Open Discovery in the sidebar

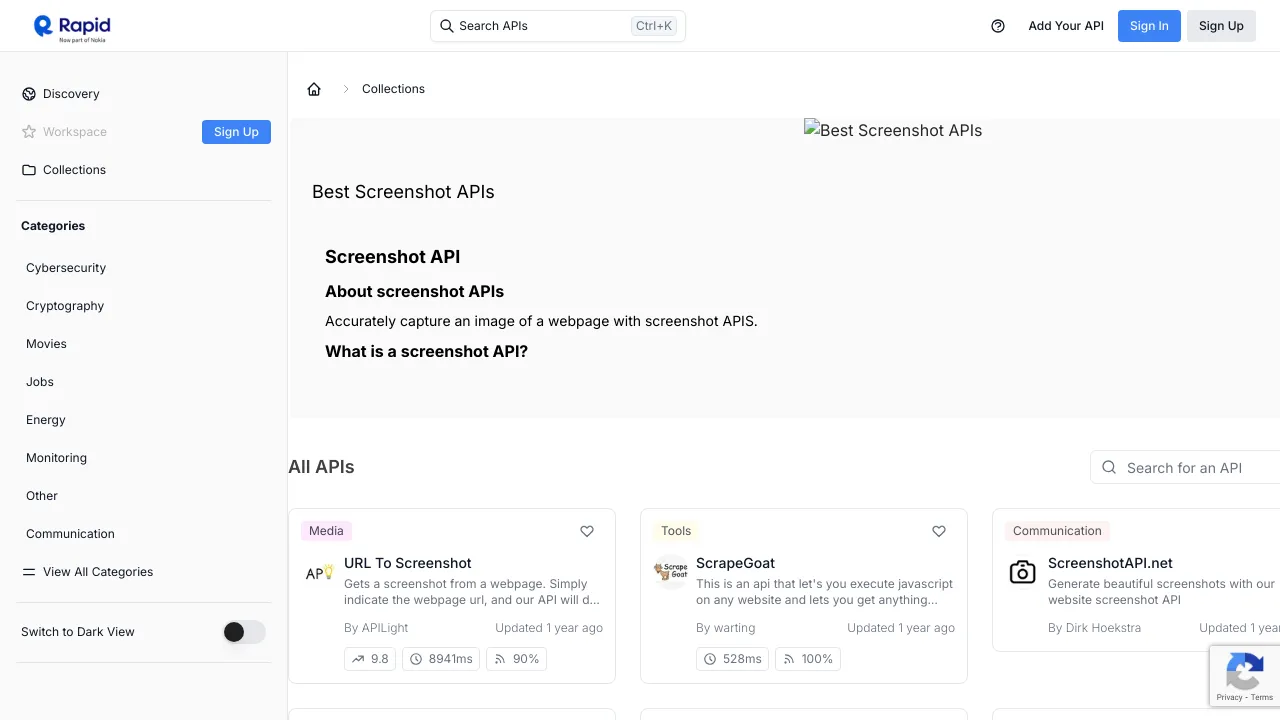click(71, 94)
